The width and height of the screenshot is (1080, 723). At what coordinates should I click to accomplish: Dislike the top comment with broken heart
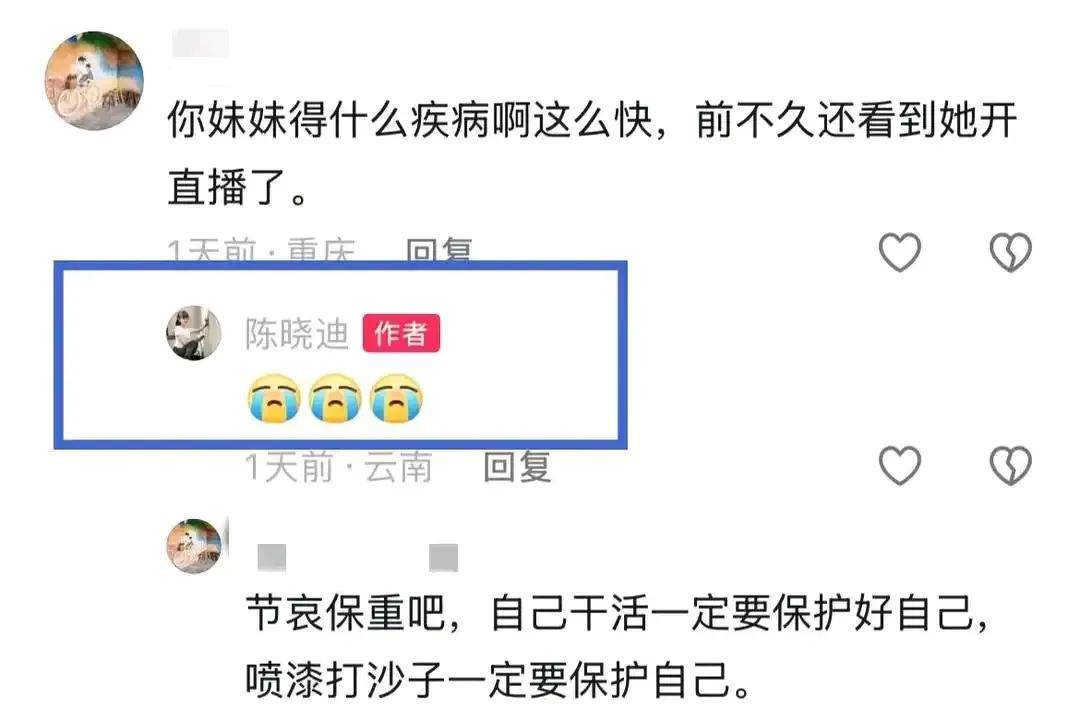[x=1010, y=252]
